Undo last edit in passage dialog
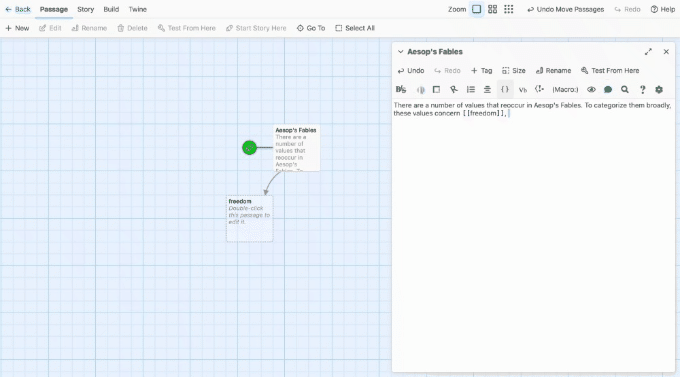 point(411,71)
